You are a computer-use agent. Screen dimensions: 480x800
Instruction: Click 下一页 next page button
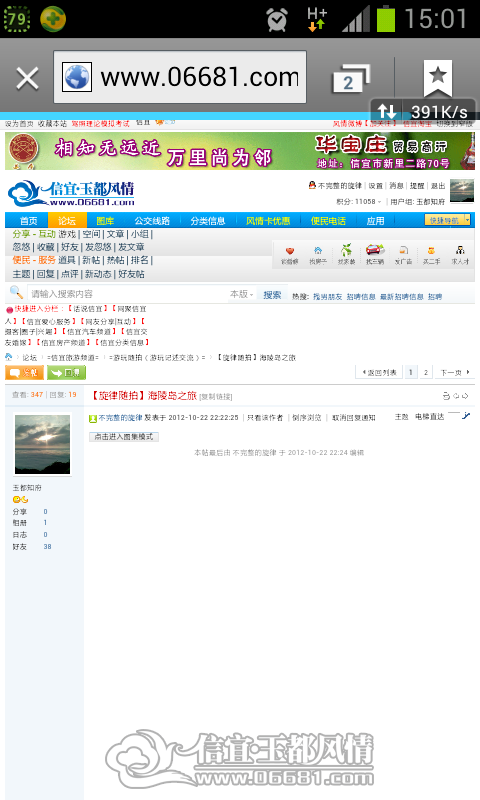tap(454, 372)
